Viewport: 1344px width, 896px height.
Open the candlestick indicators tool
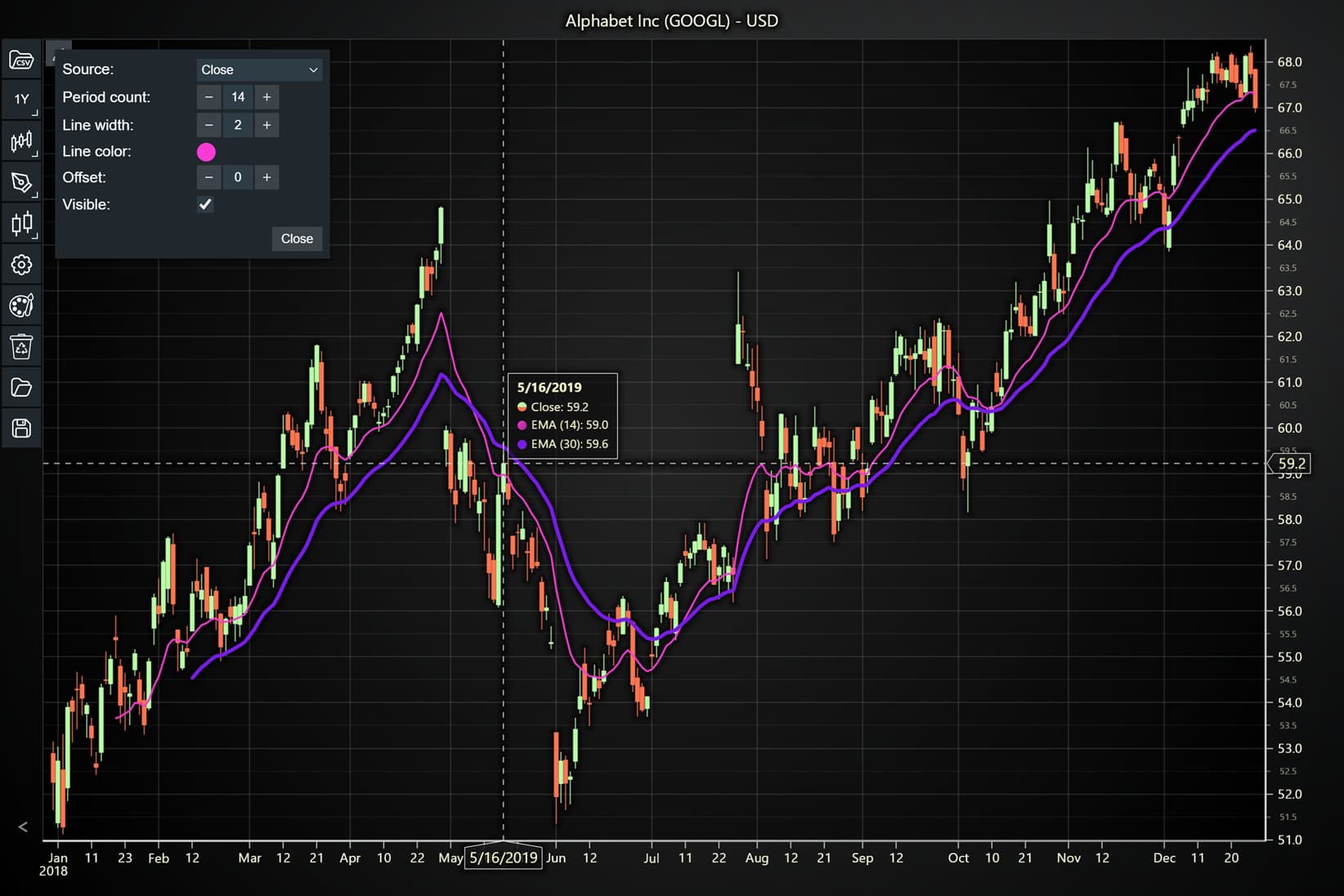point(21,223)
